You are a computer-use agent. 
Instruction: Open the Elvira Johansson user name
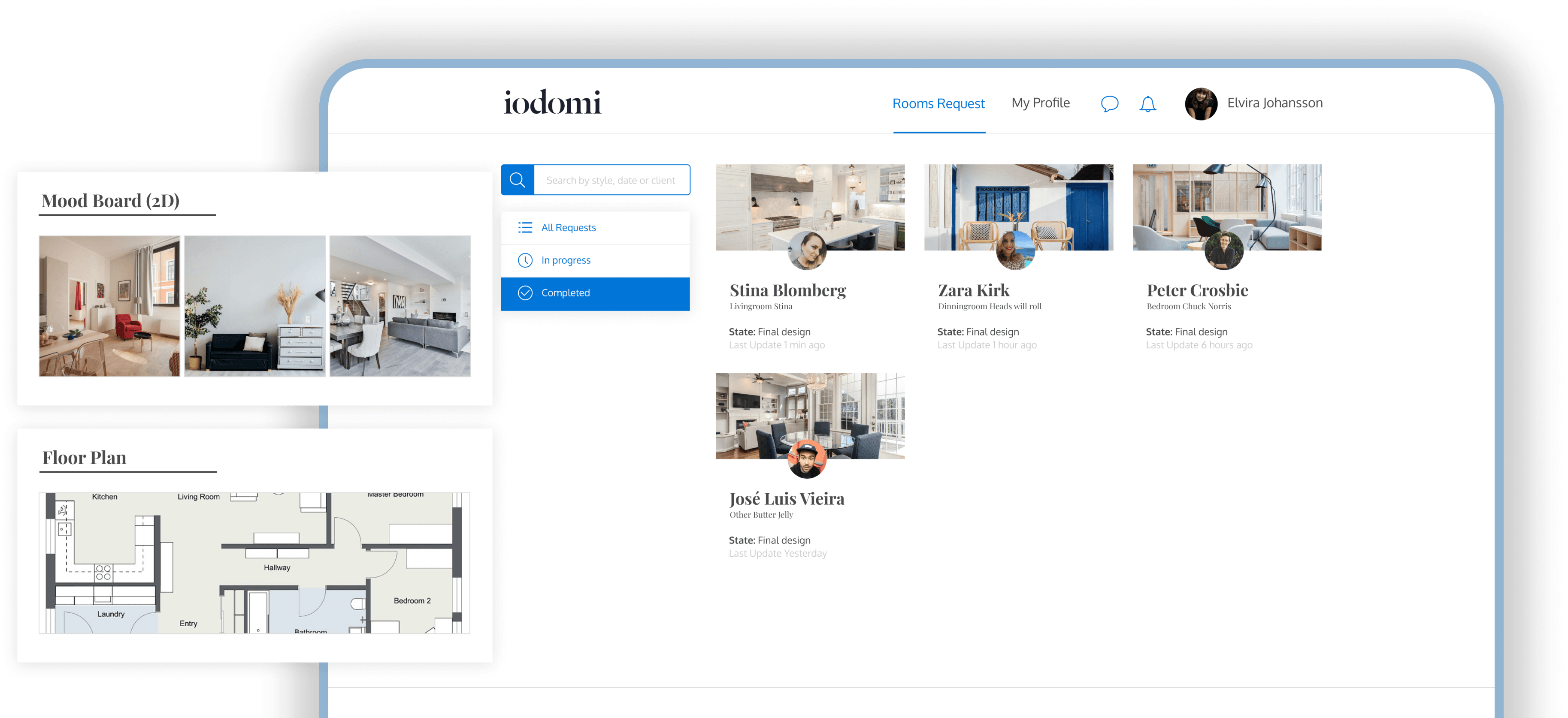(x=1274, y=103)
